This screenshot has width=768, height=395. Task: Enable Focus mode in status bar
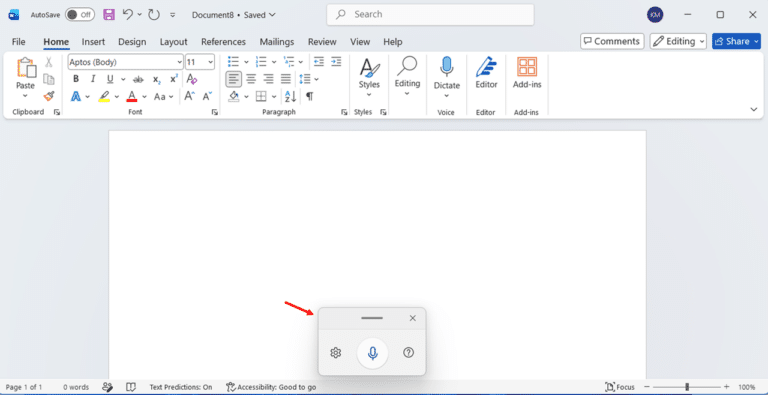620,387
